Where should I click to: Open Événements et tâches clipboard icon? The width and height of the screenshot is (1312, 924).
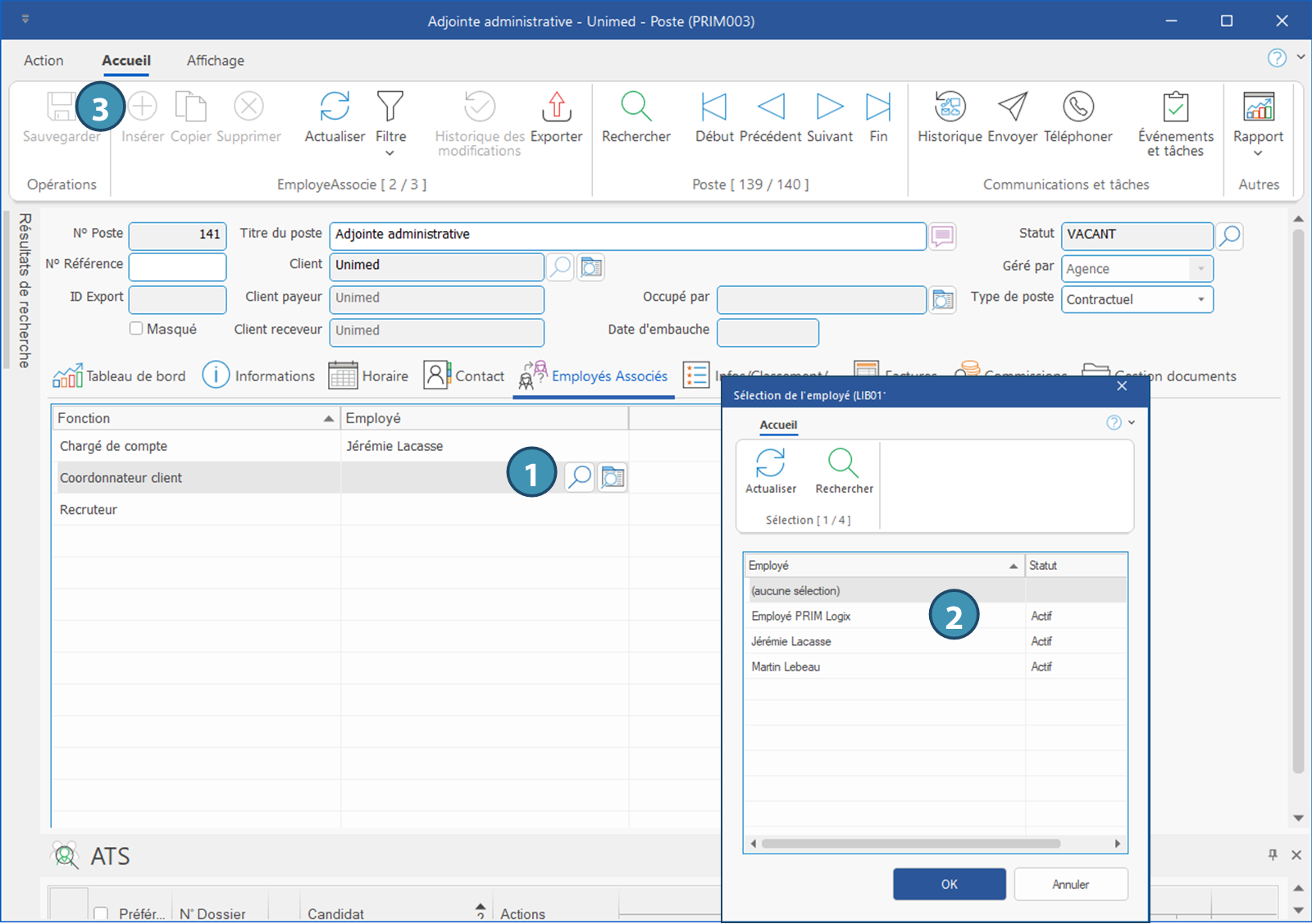click(x=1175, y=107)
